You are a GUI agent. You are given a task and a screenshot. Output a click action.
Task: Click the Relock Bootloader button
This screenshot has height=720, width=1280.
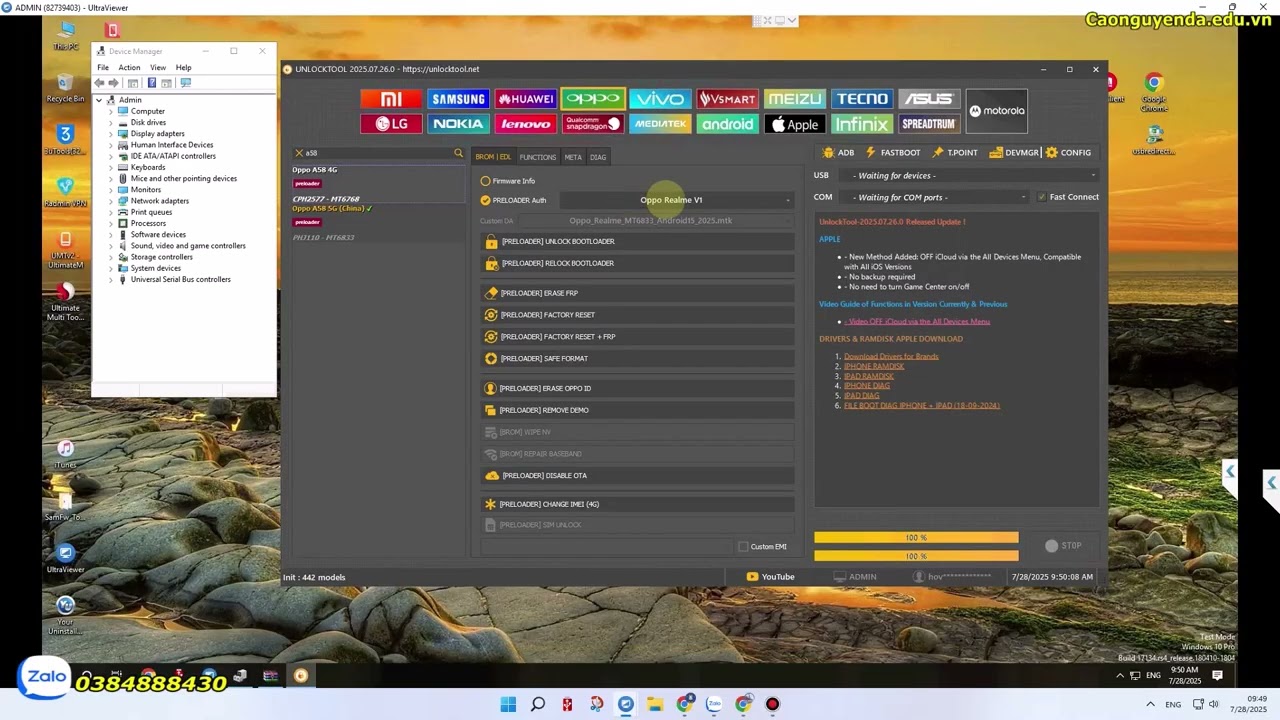[x=637, y=264]
